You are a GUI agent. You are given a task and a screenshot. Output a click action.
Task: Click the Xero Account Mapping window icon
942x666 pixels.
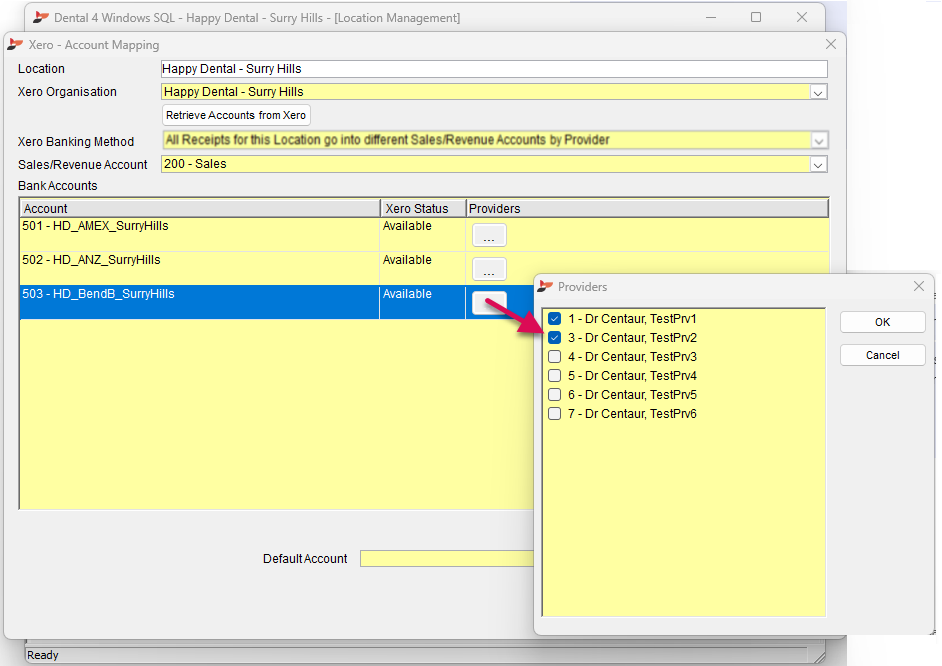[x=15, y=44]
